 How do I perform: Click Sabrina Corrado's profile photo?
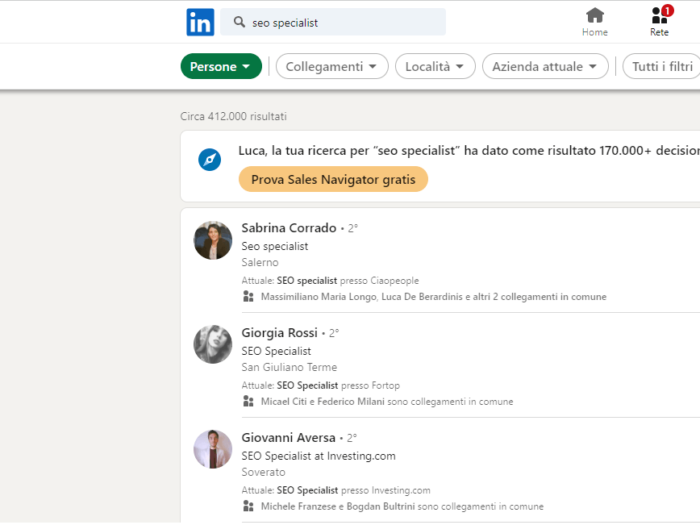click(x=213, y=240)
